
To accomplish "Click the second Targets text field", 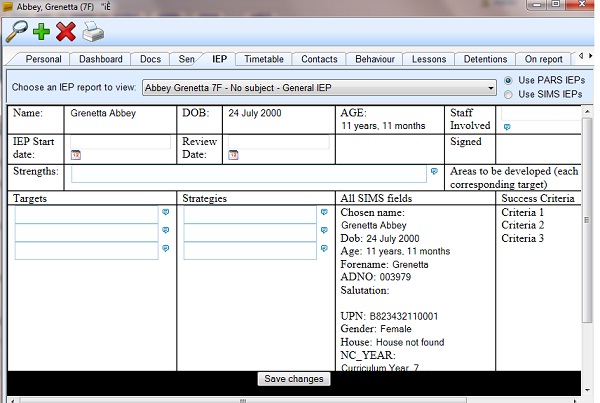I will point(86,233).
